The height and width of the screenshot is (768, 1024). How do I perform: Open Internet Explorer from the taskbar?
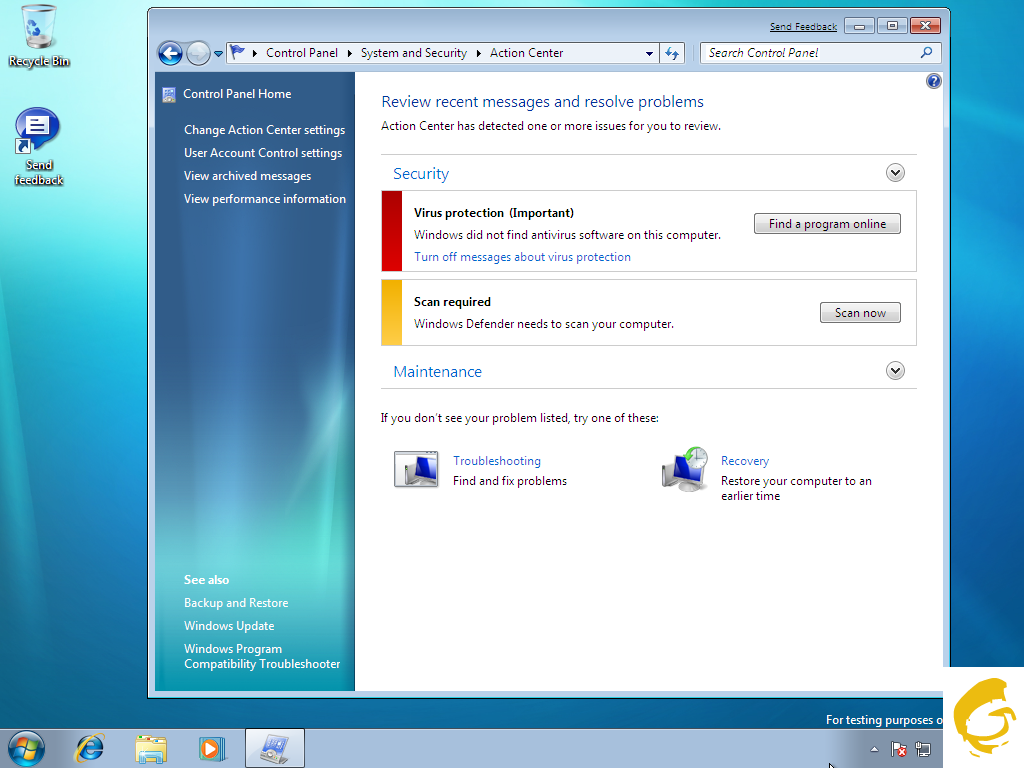[90, 748]
